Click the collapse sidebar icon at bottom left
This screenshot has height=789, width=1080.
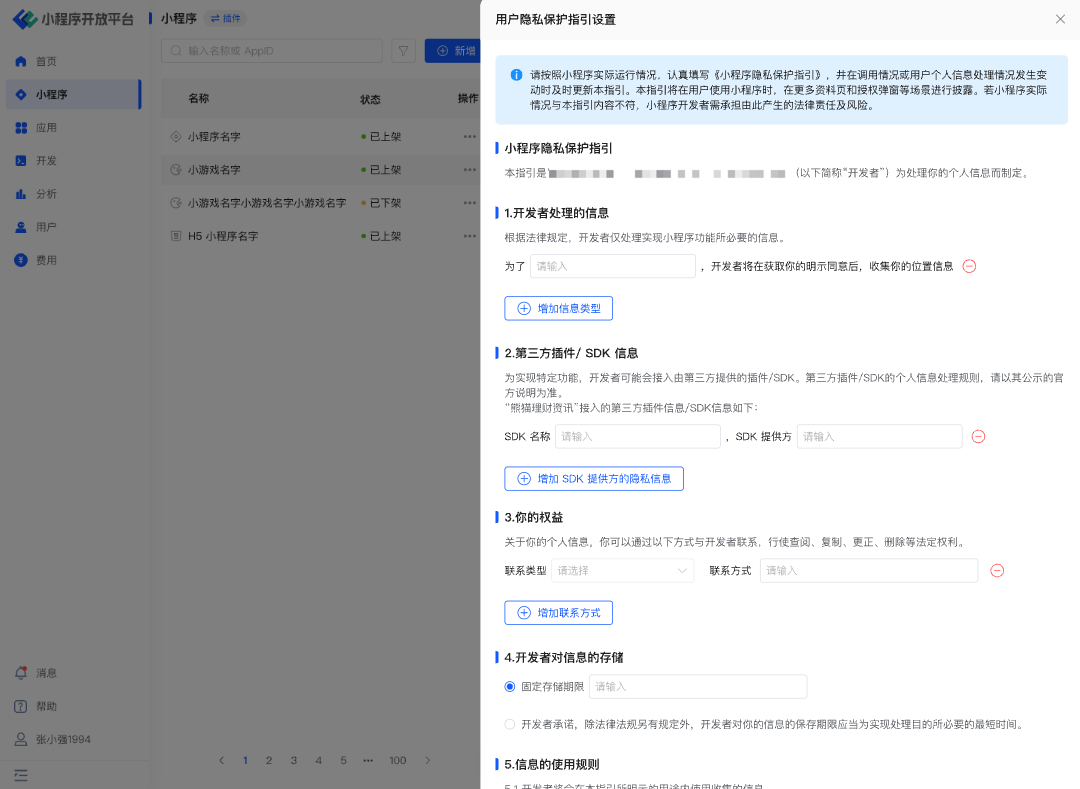tap(21, 775)
